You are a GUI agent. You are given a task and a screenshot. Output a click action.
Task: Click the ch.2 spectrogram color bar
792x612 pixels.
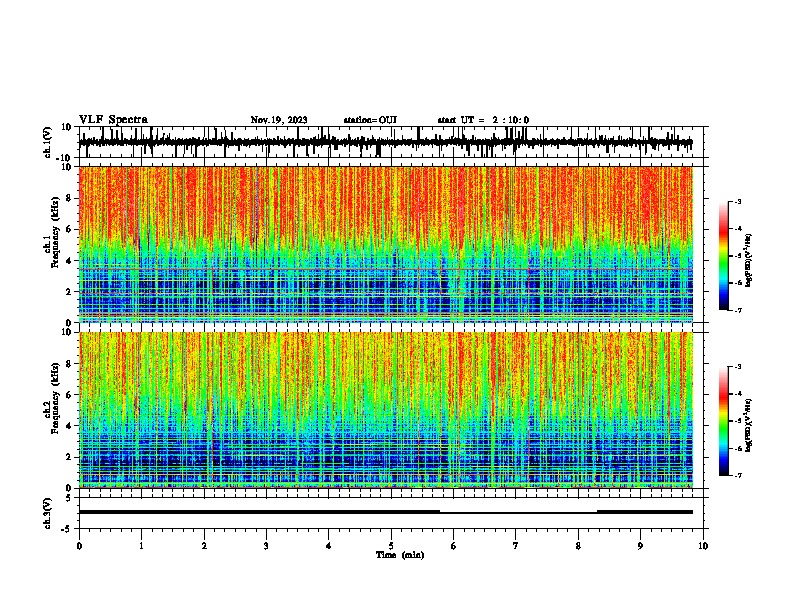tap(724, 421)
